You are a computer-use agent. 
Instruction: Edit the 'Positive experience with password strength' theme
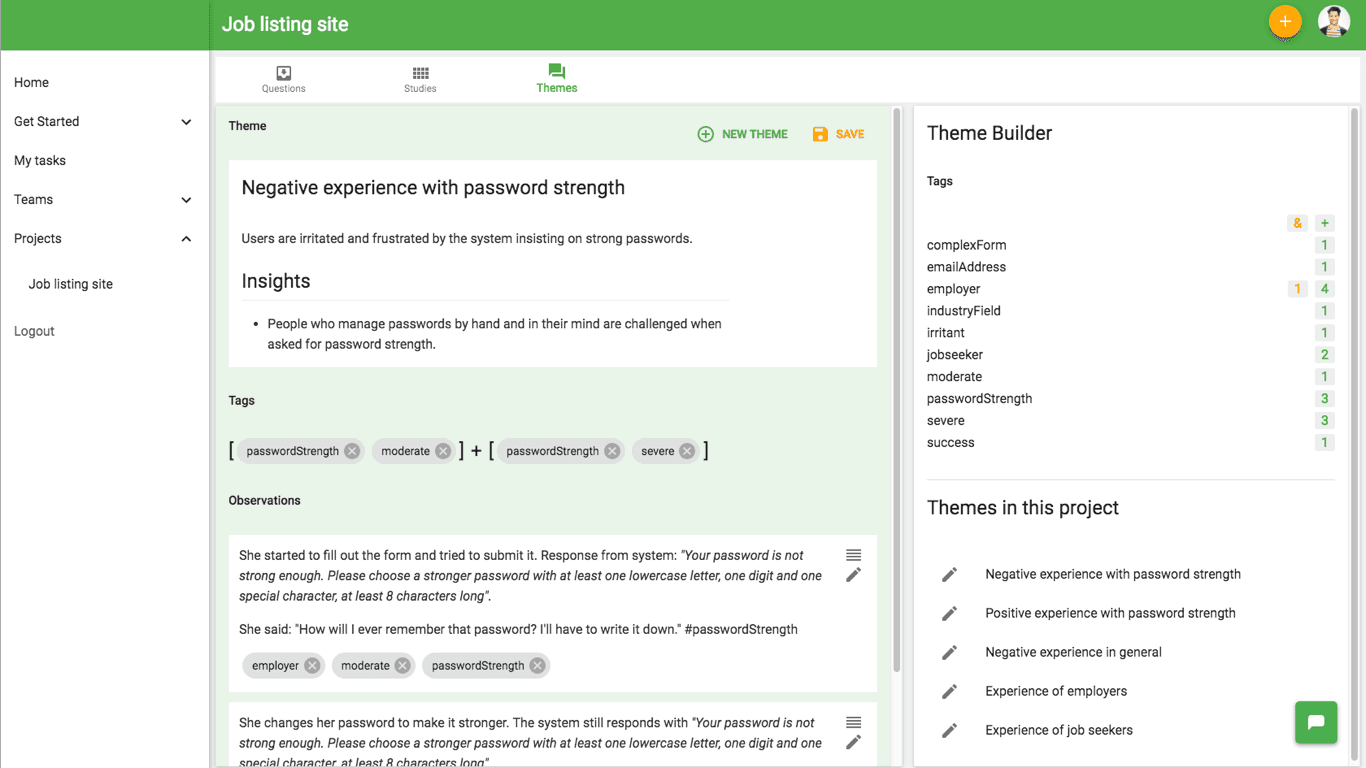pos(949,613)
